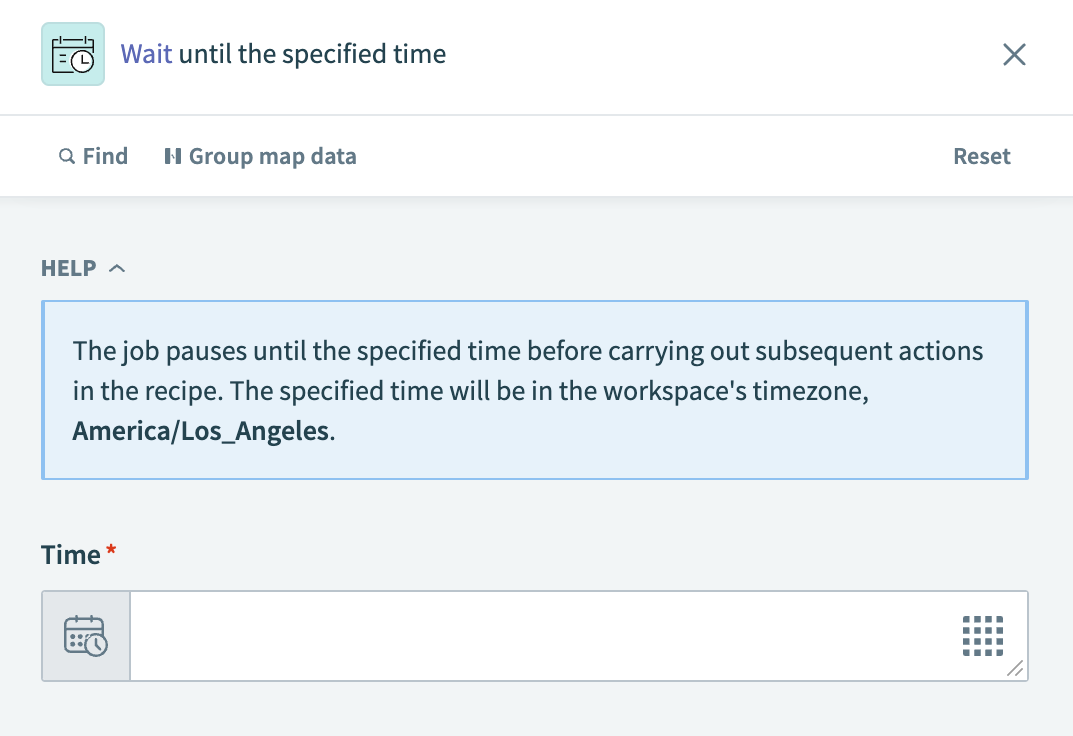Open Group map data
This screenshot has width=1073, height=736.
[260, 156]
